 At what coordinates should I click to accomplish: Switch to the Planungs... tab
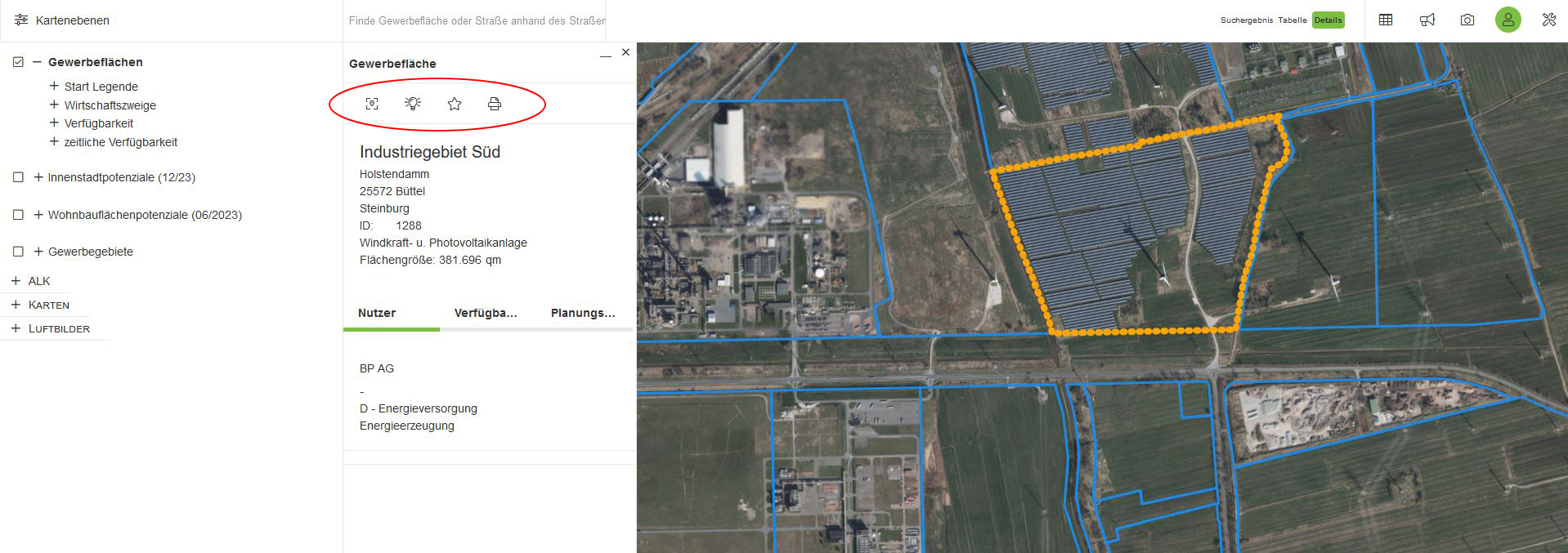583,313
